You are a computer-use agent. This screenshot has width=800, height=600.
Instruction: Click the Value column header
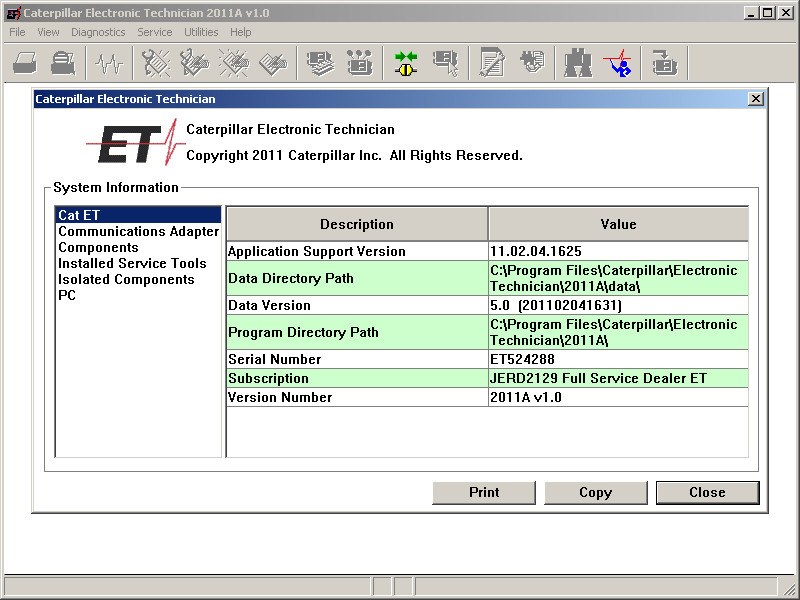click(618, 224)
